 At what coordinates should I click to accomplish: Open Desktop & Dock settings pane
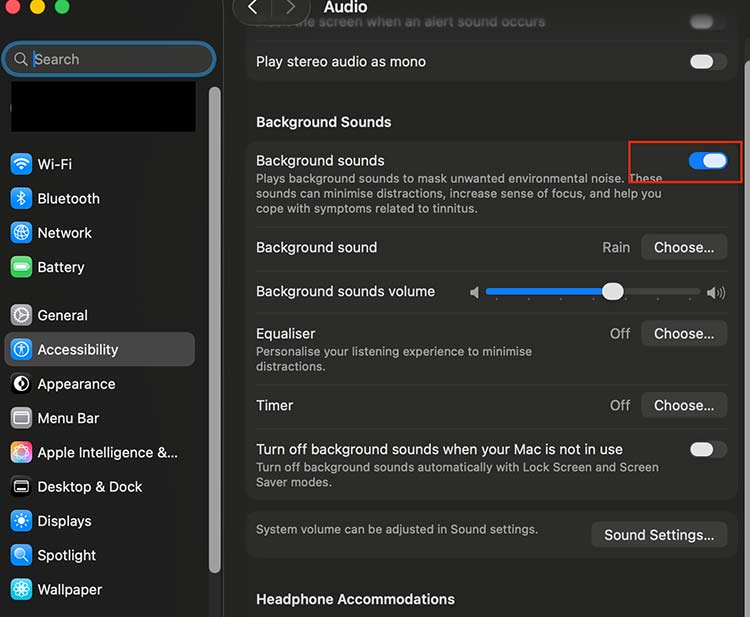[89, 487]
